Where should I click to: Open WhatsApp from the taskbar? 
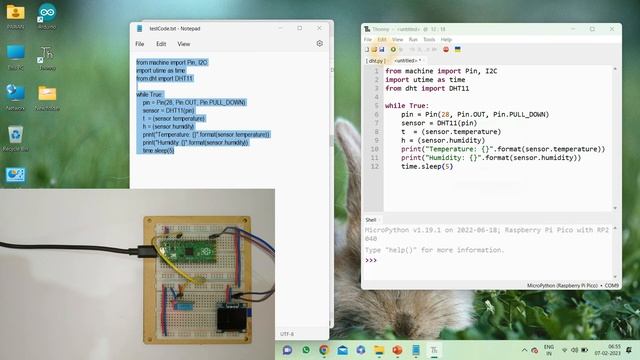[x=306, y=350]
